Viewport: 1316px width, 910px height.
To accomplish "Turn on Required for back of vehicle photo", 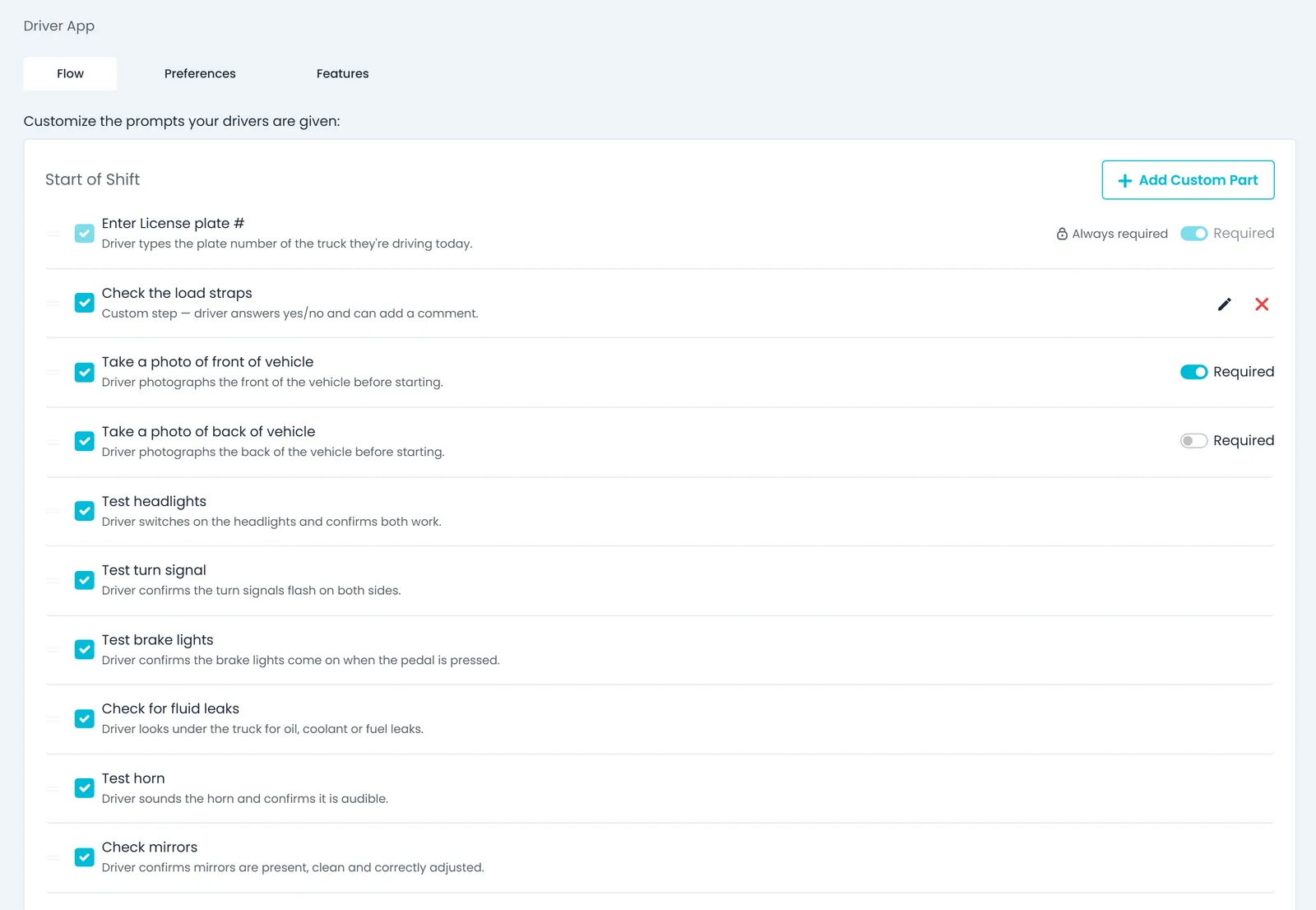I will click(1193, 441).
